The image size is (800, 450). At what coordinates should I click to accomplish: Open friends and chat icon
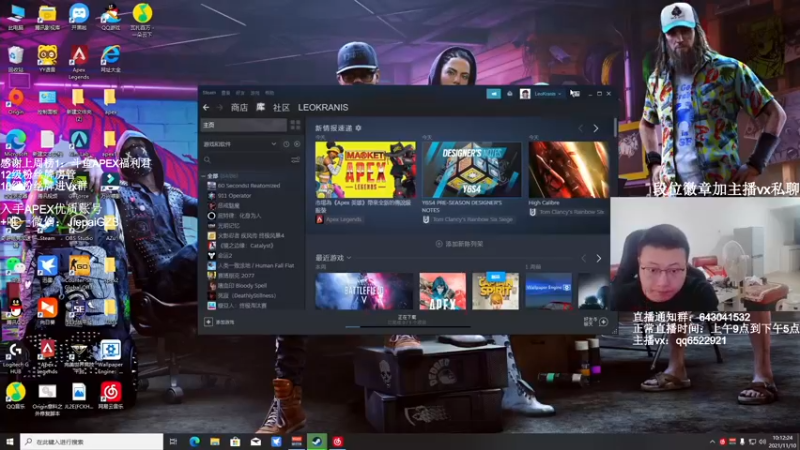click(604, 322)
